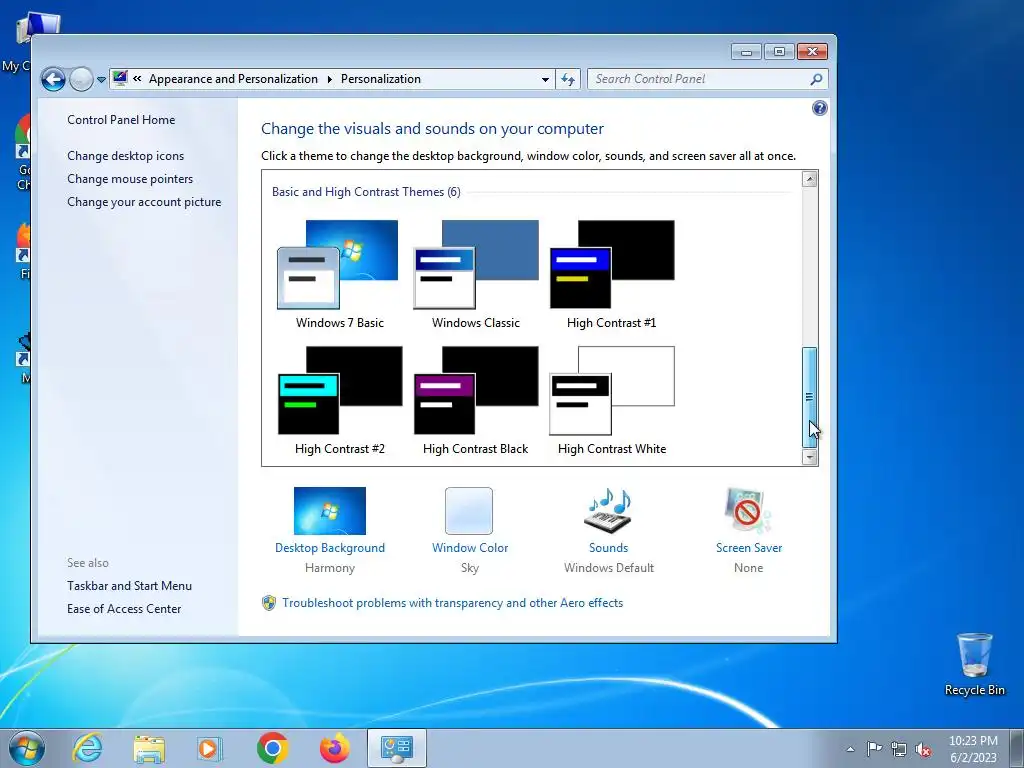
Task: Open Ease of Access Center link
Action: pos(124,609)
